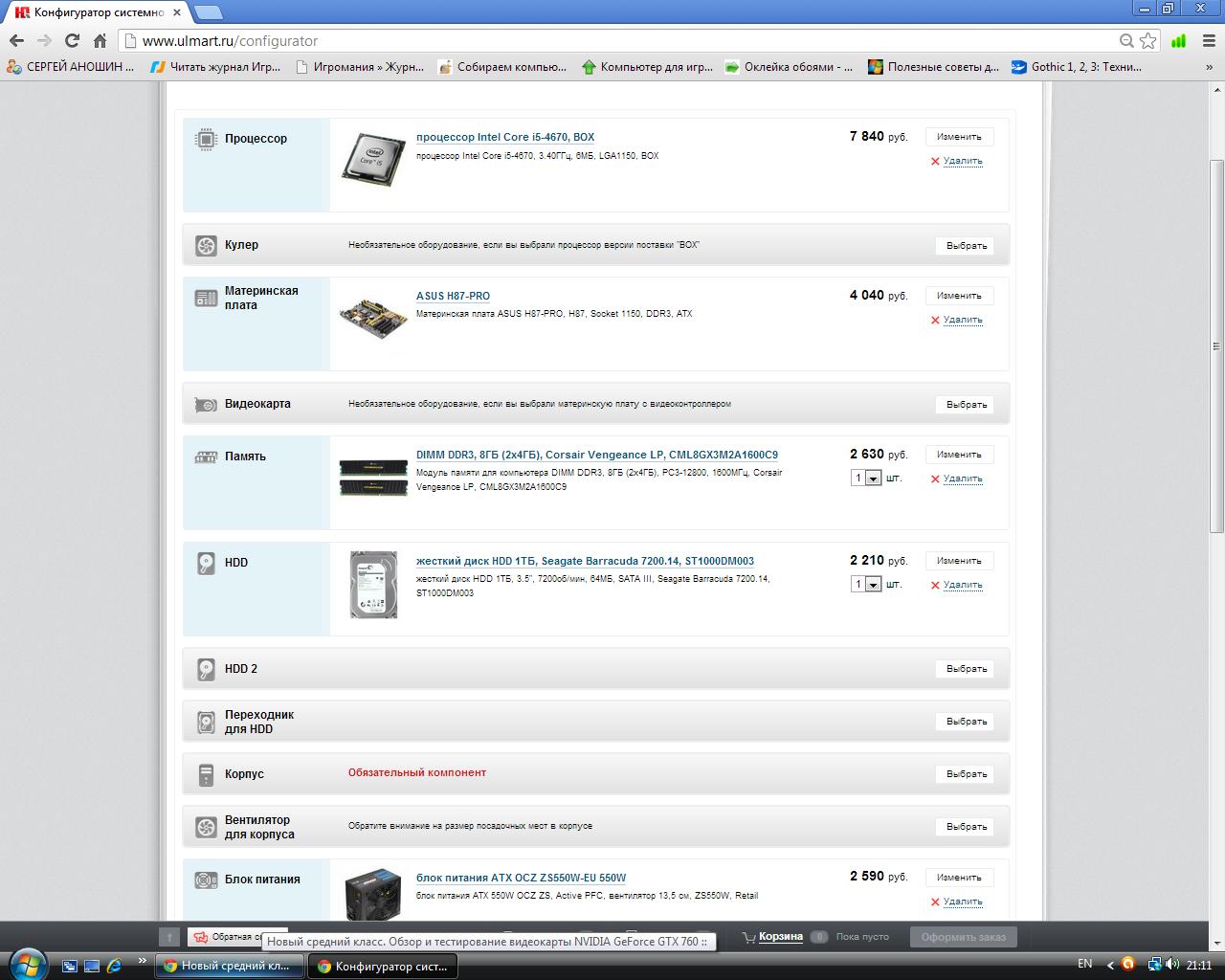Show more bookmarks with the chevron
This screenshot has height=980, width=1225.
click(1210, 67)
